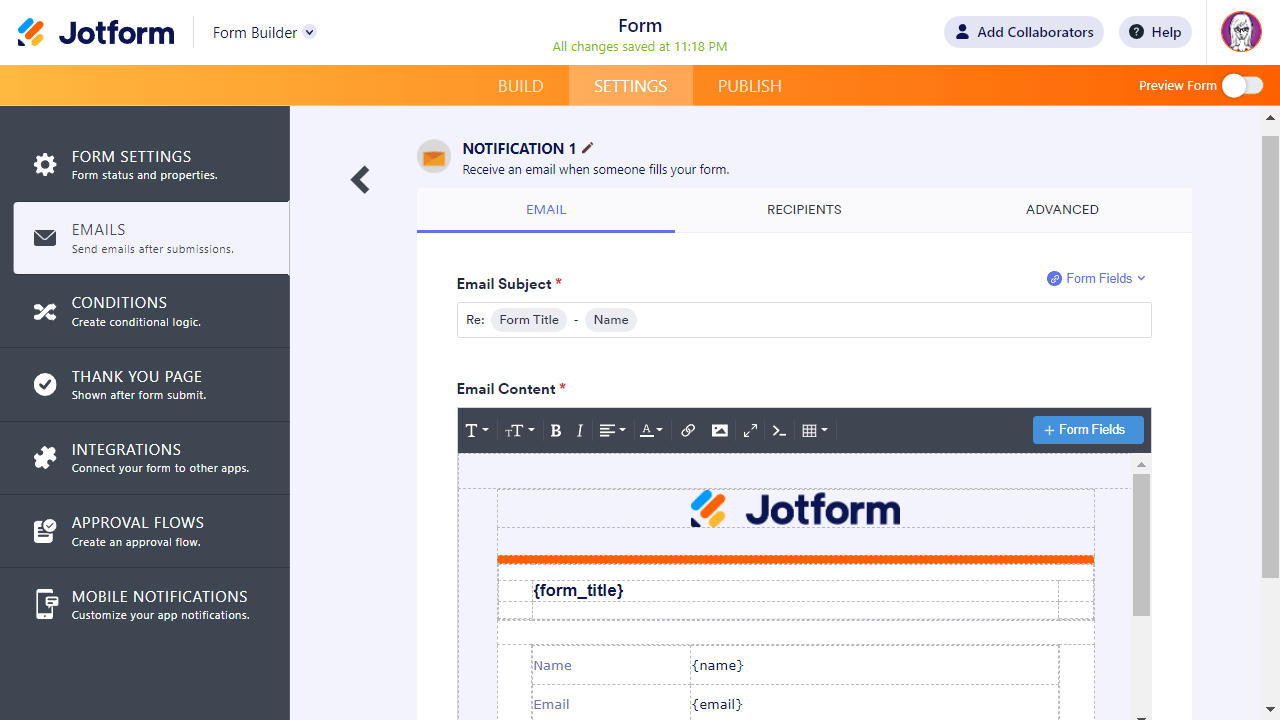Viewport: 1280px width, 720px height.
Task: Click the Email label in email table
Action: tap(551, 705)
